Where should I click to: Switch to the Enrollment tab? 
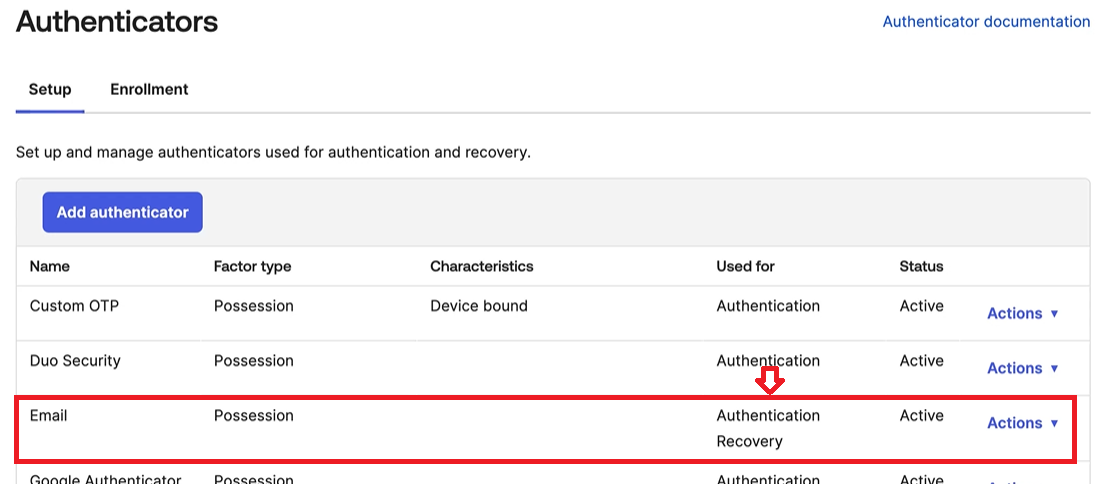coord(149,89)
